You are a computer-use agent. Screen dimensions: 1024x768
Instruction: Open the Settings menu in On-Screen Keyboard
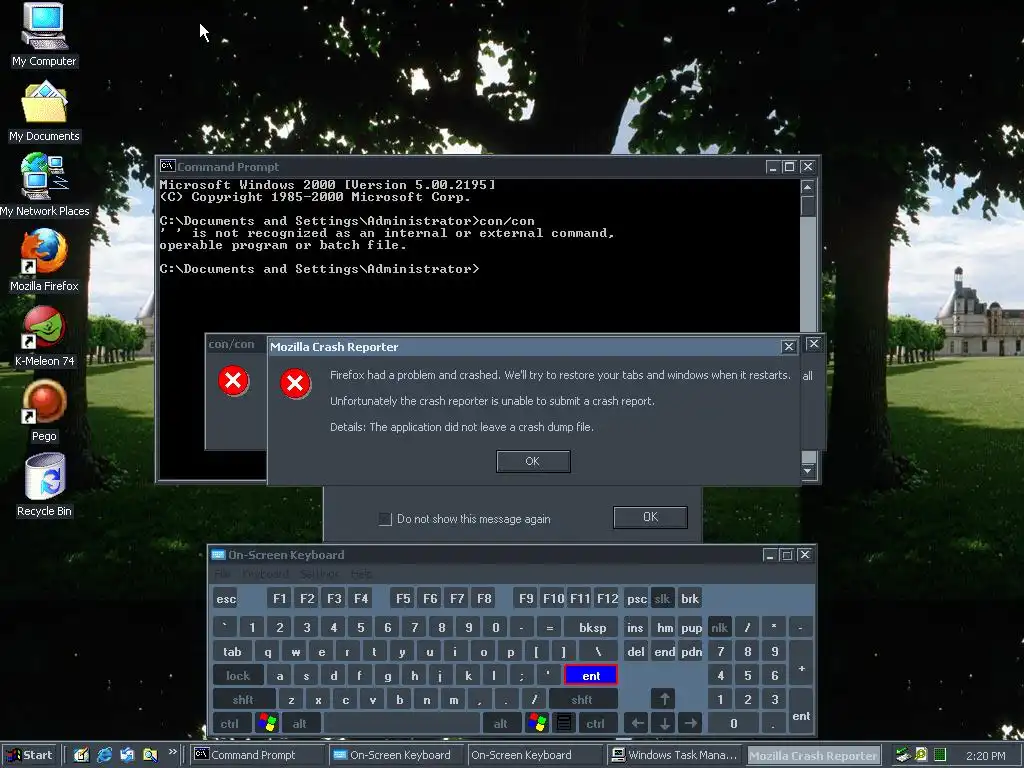(319, 574)
